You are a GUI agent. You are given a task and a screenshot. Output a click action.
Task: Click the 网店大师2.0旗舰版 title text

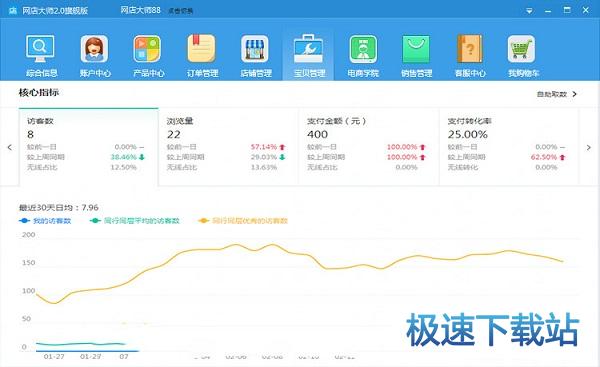(55, 10)
